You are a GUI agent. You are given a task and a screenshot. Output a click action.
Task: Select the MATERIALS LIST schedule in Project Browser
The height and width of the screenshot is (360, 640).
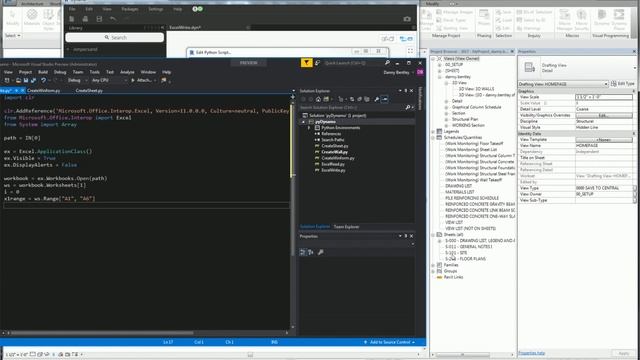[459, 192]
